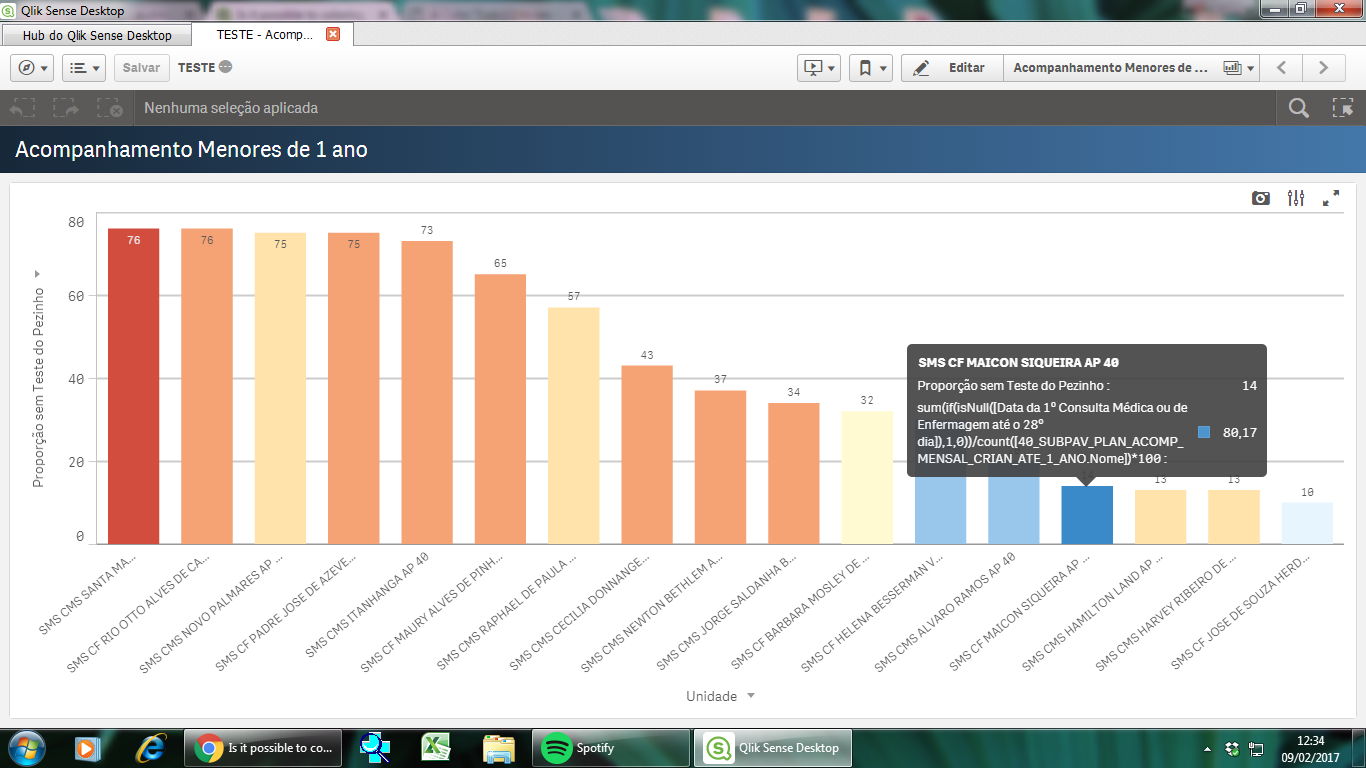Open the sheet selector dropdown
This screenshot has height=768, width=1366.
pyautogui.click(x=1131, y=68)
